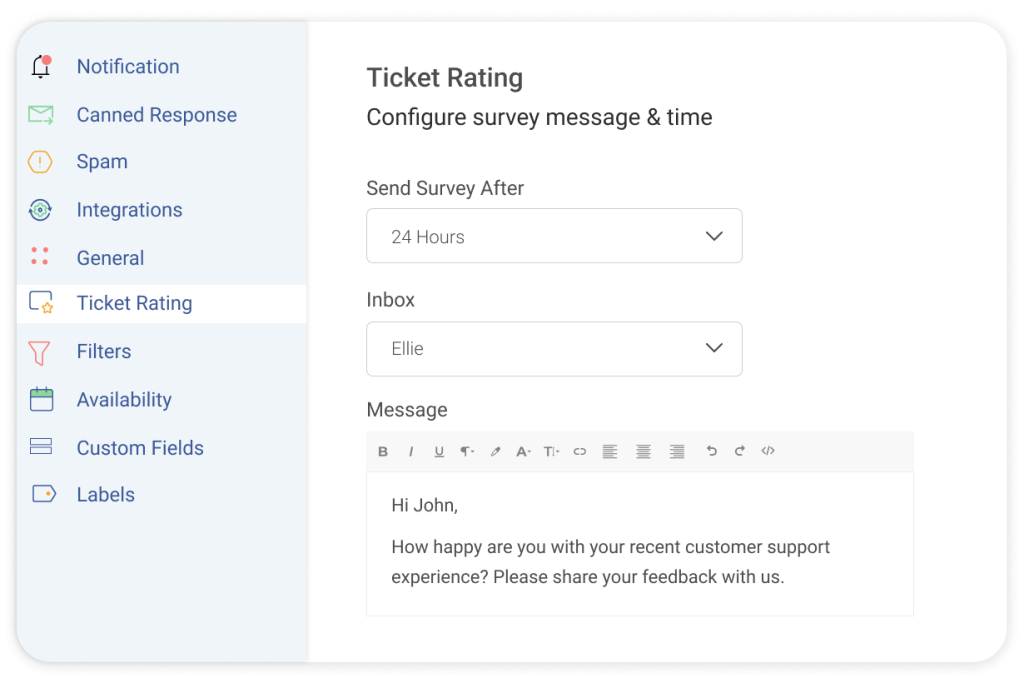Left-align the message text

click(610, 452)
